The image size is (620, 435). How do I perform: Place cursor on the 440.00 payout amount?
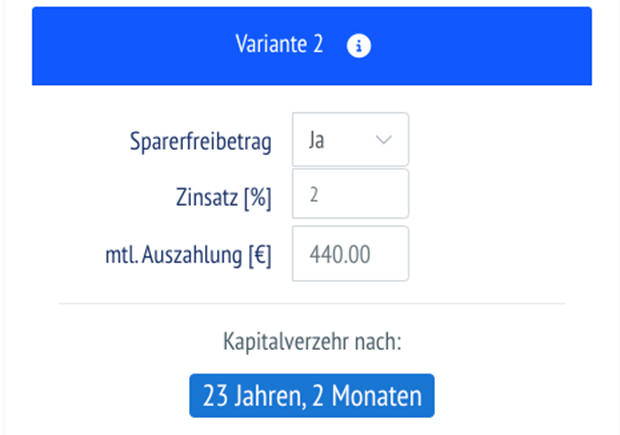(x=340, y=255)
